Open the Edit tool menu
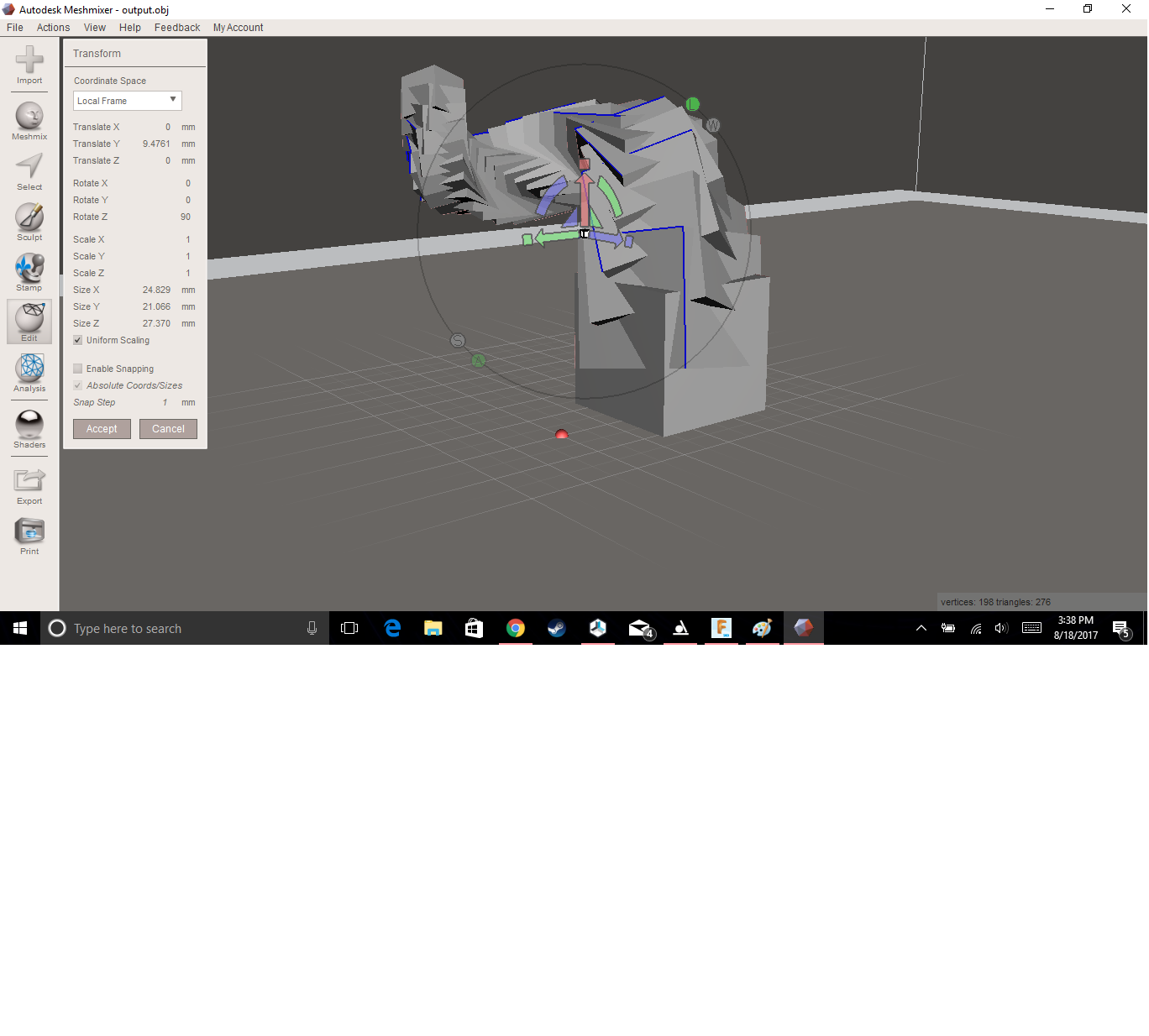1149x1036 pixels. click(29, 322)
